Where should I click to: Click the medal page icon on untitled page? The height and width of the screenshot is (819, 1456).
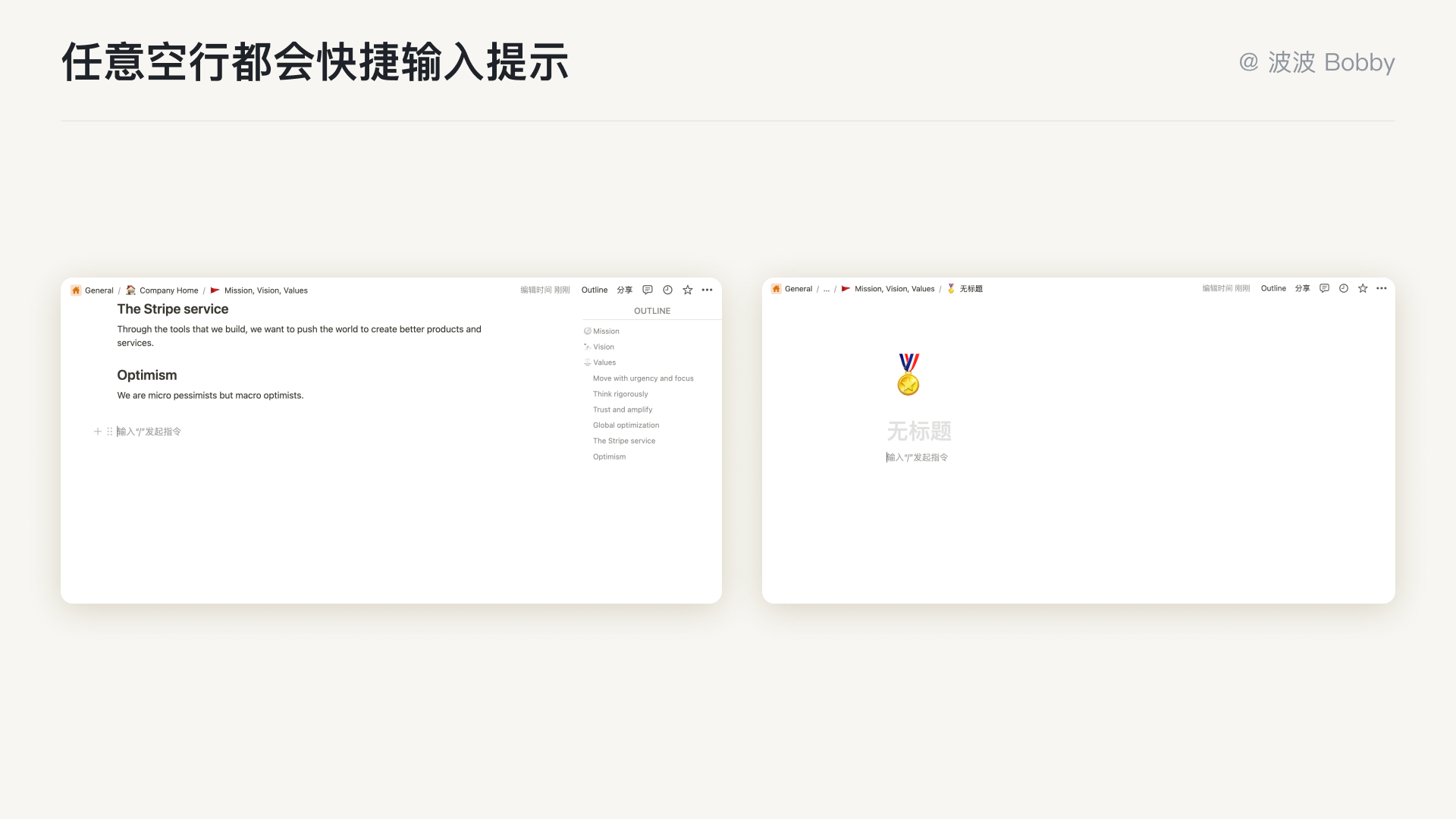(908, 374)
